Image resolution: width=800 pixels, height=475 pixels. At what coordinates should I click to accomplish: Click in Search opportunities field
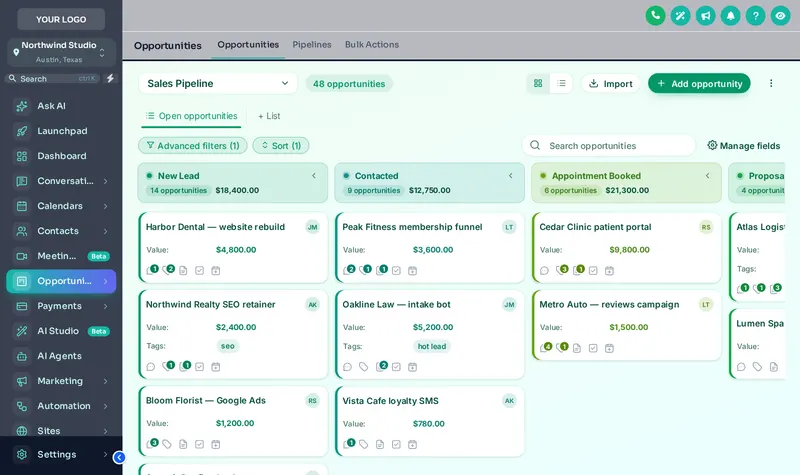609,145
